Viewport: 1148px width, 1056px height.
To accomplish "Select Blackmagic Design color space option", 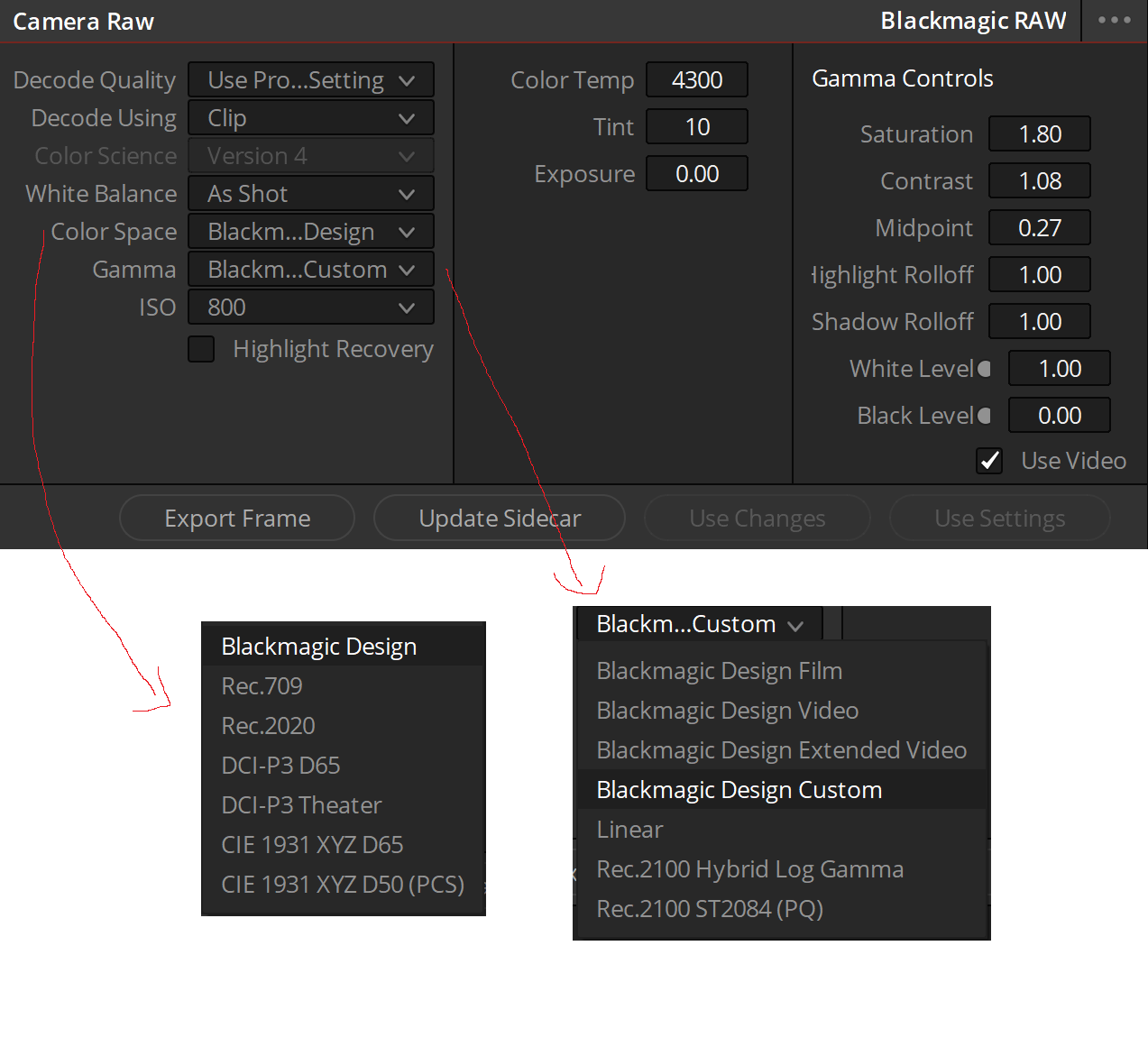I will (343, 647).
